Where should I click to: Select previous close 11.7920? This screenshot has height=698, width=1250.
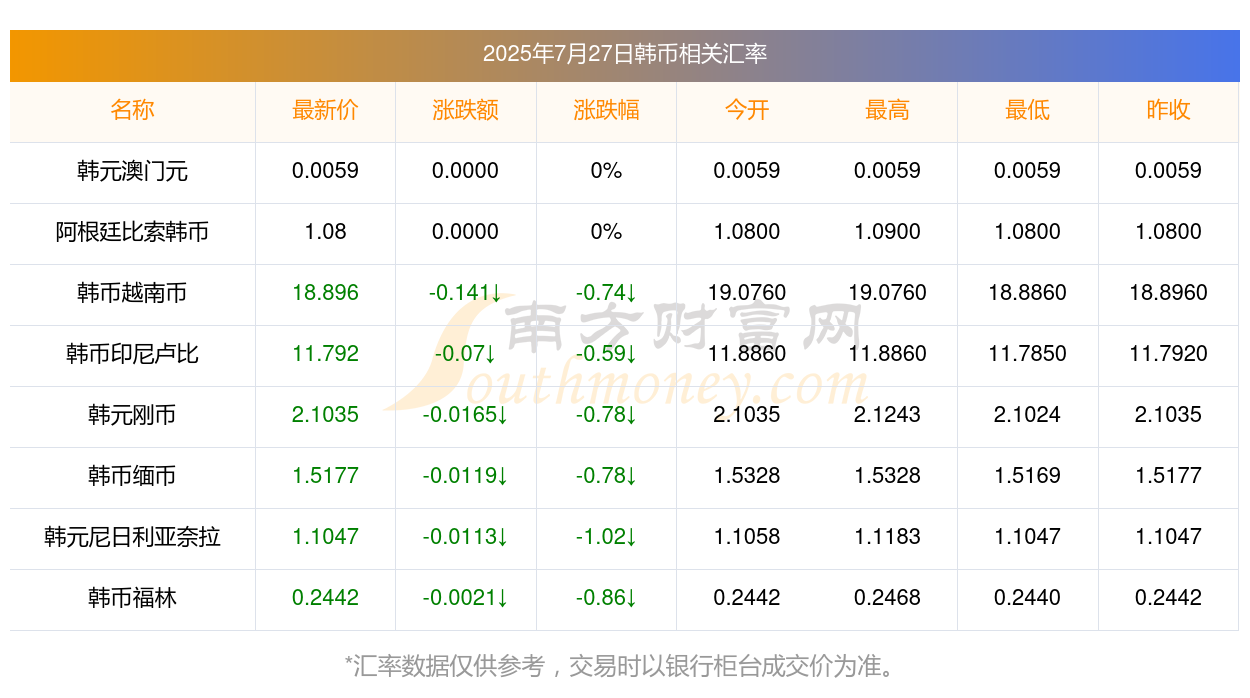(1168, 354)
